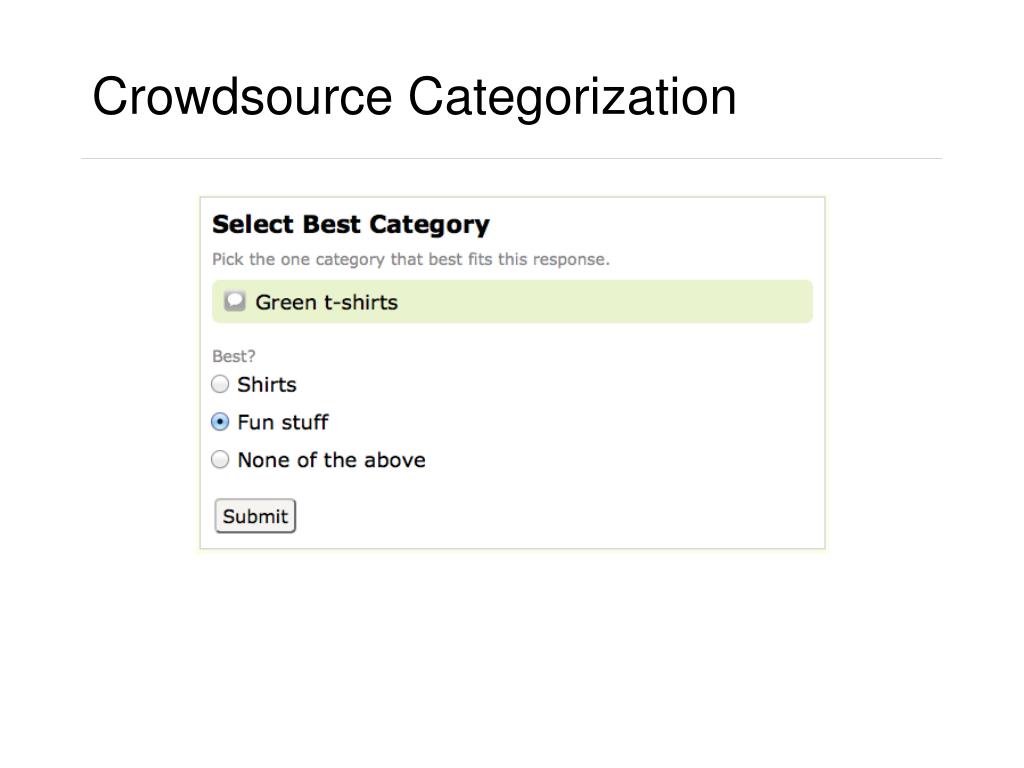Click the word response in the instruction text
1024x768 pixels.
pos(571,260)
